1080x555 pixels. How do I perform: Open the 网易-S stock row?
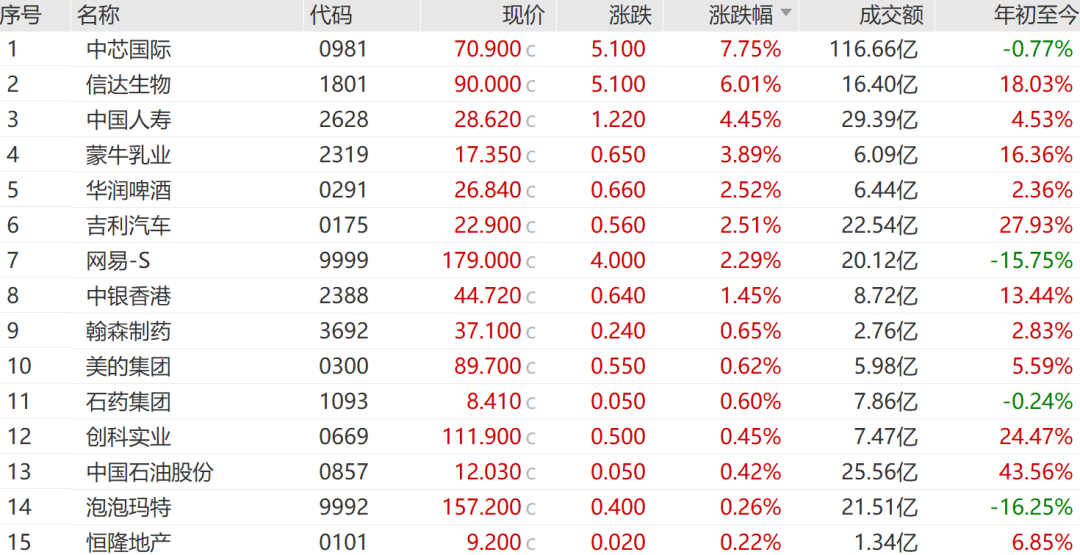118,261
